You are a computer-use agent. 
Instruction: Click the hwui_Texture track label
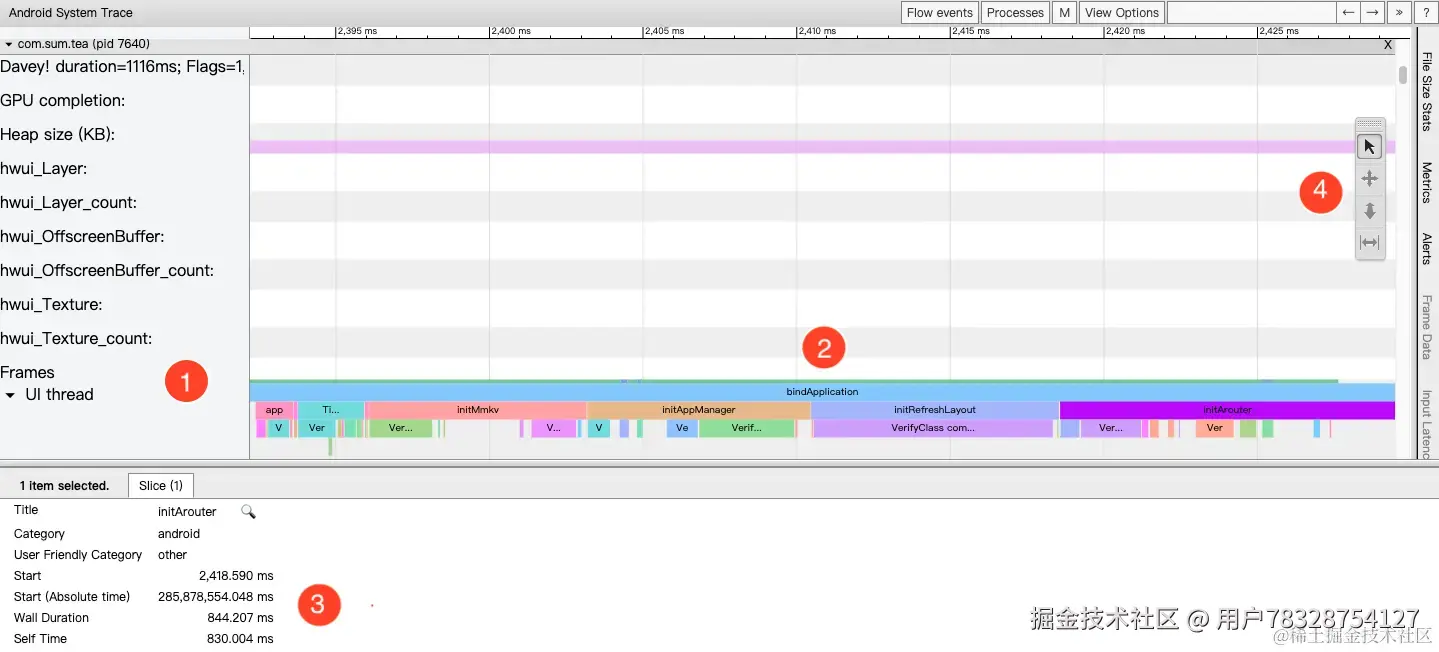(x=52, y=305)
